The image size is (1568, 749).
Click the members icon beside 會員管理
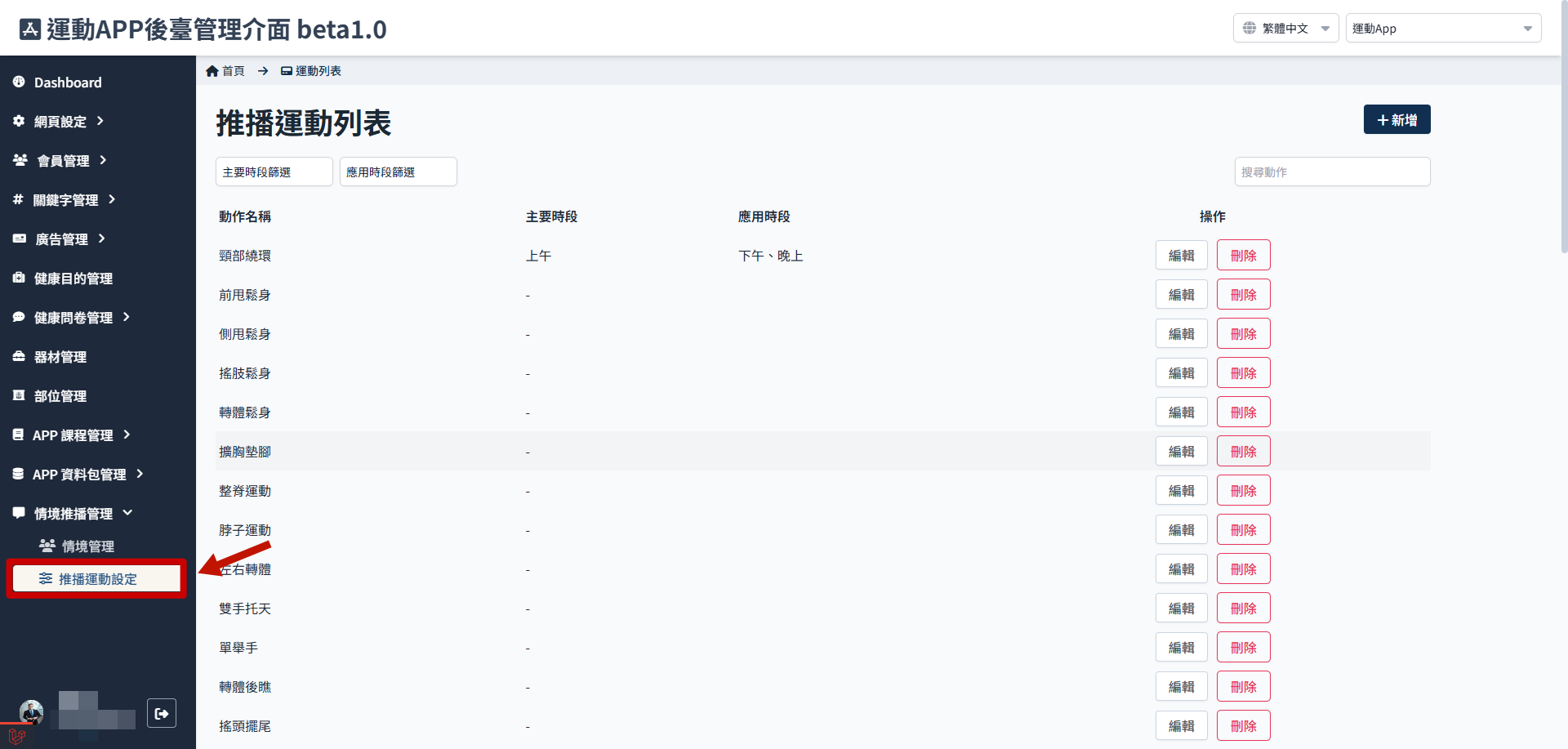(20, 160)
